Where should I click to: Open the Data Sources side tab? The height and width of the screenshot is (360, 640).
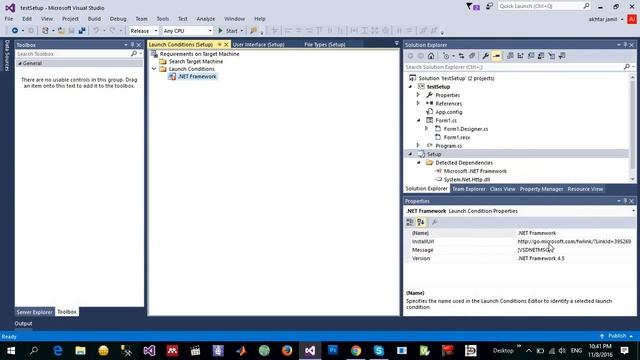tap(7, 56)
